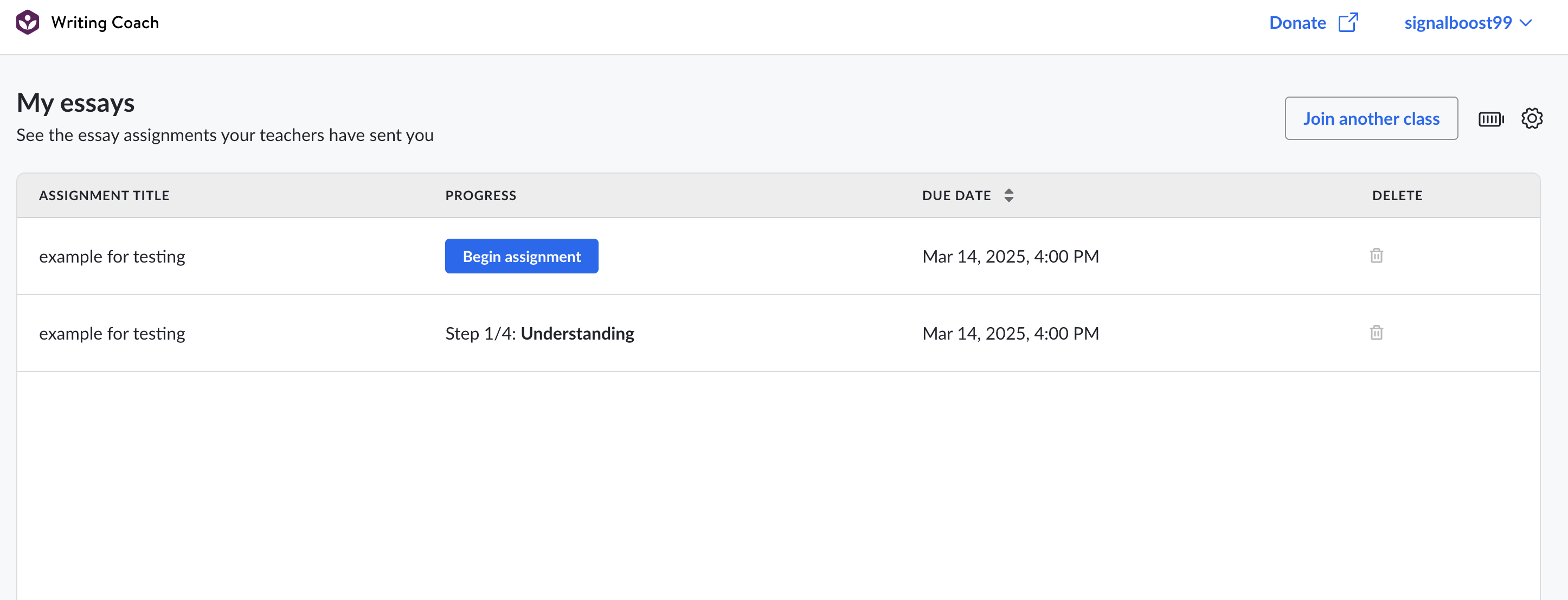Viewport: 1568px width, 600px height.
Task: Click Join another class button
Action: (1371, 118)
